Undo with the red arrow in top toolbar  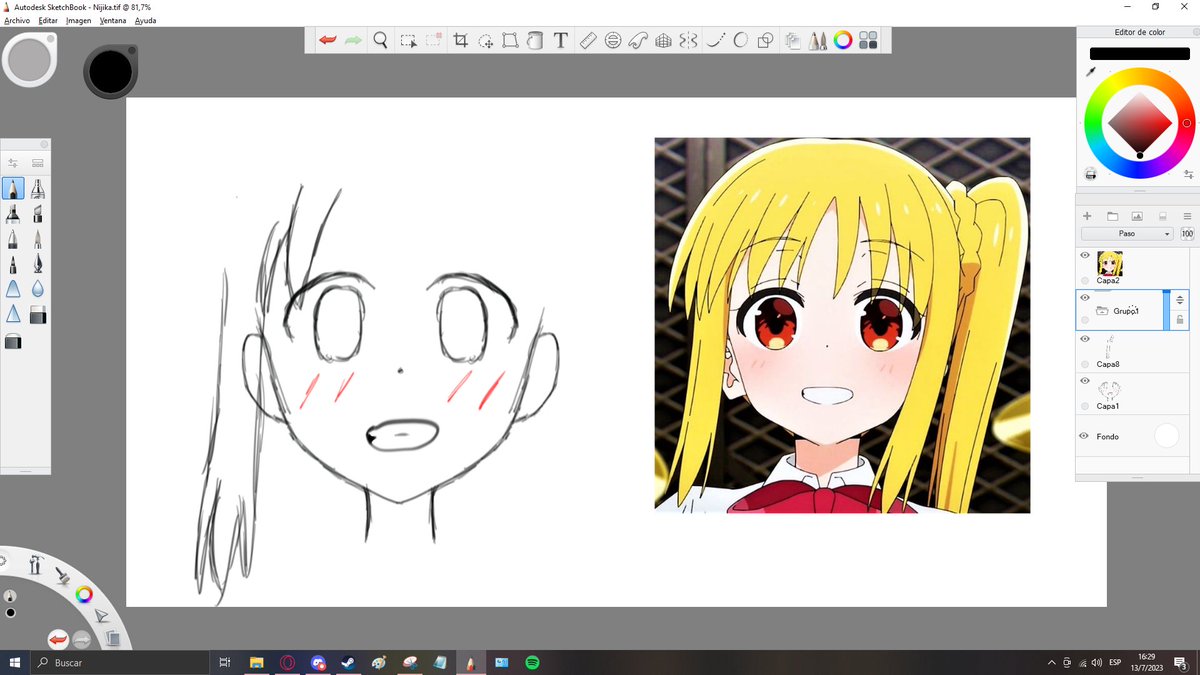click(328, 40)
